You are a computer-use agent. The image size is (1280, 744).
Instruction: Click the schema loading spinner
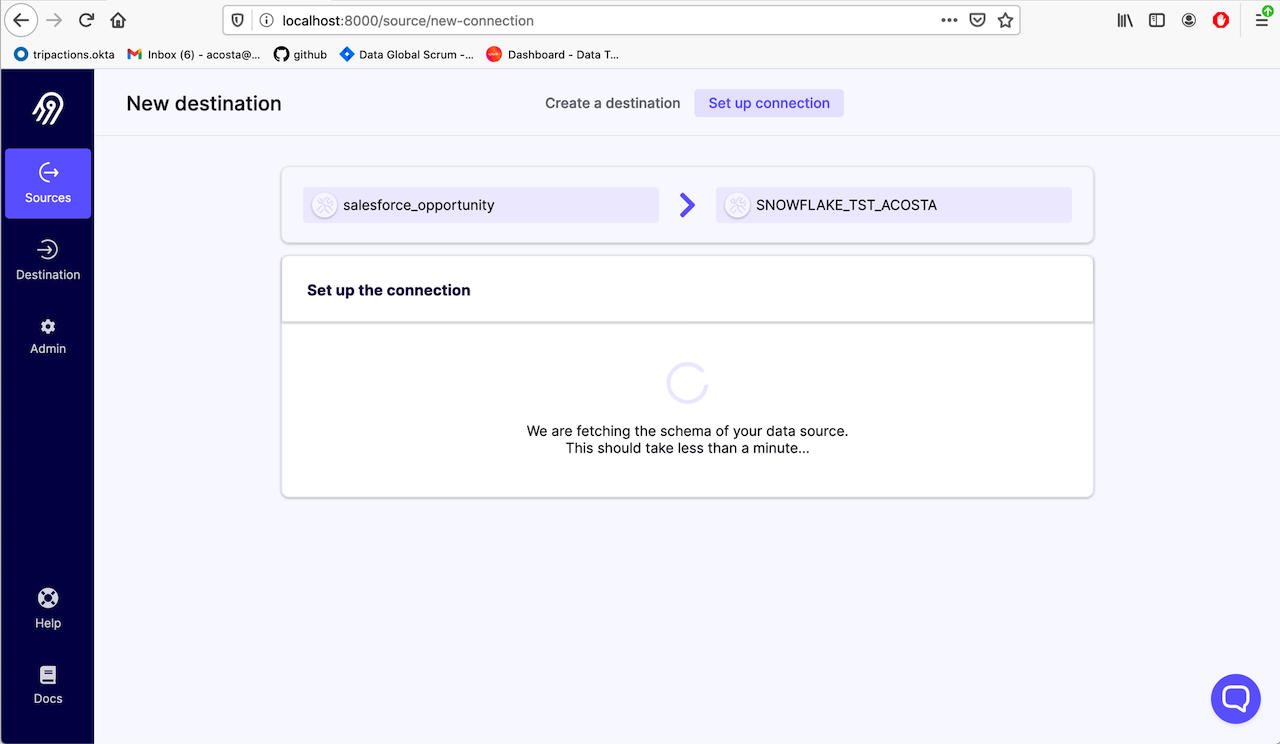coord(687,382)
